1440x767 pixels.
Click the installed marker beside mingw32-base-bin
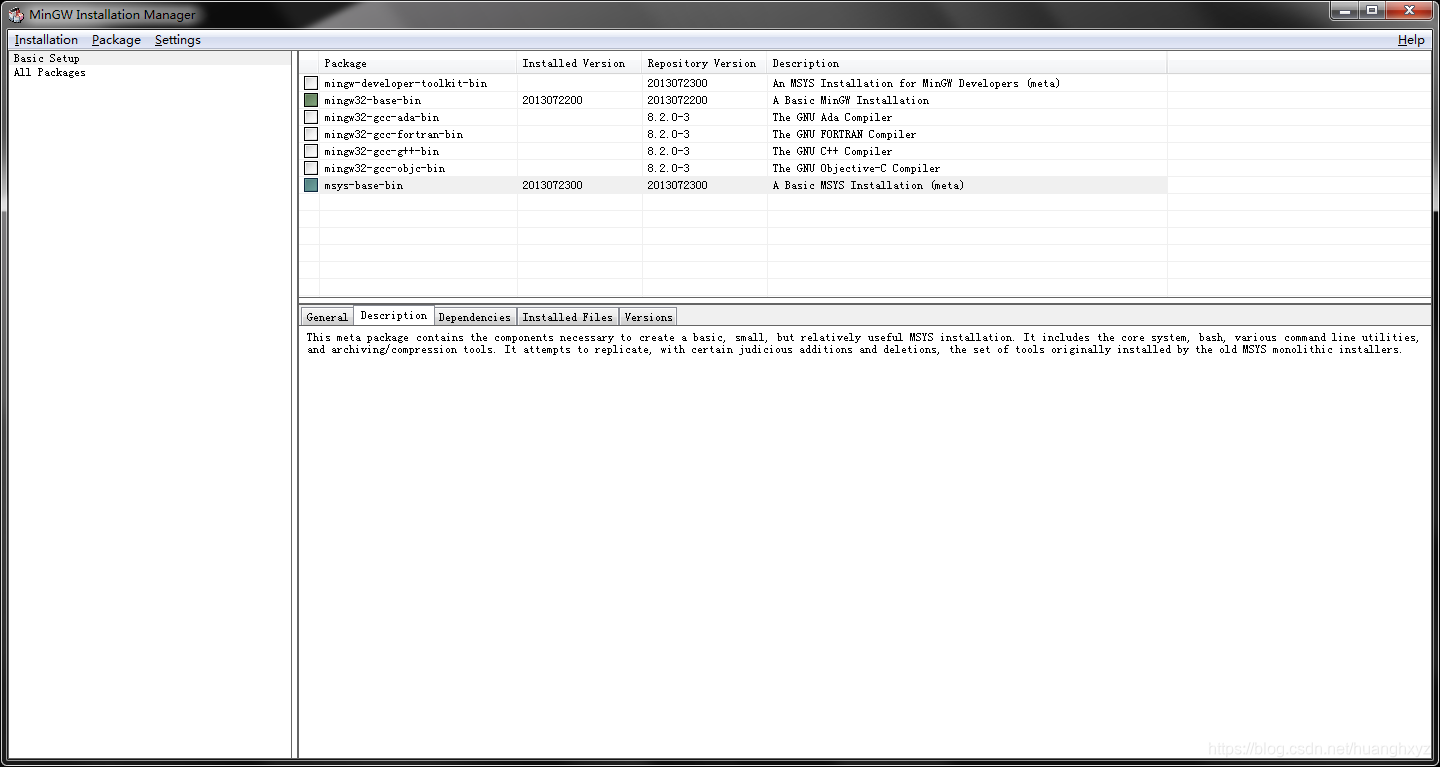[310, 100]
